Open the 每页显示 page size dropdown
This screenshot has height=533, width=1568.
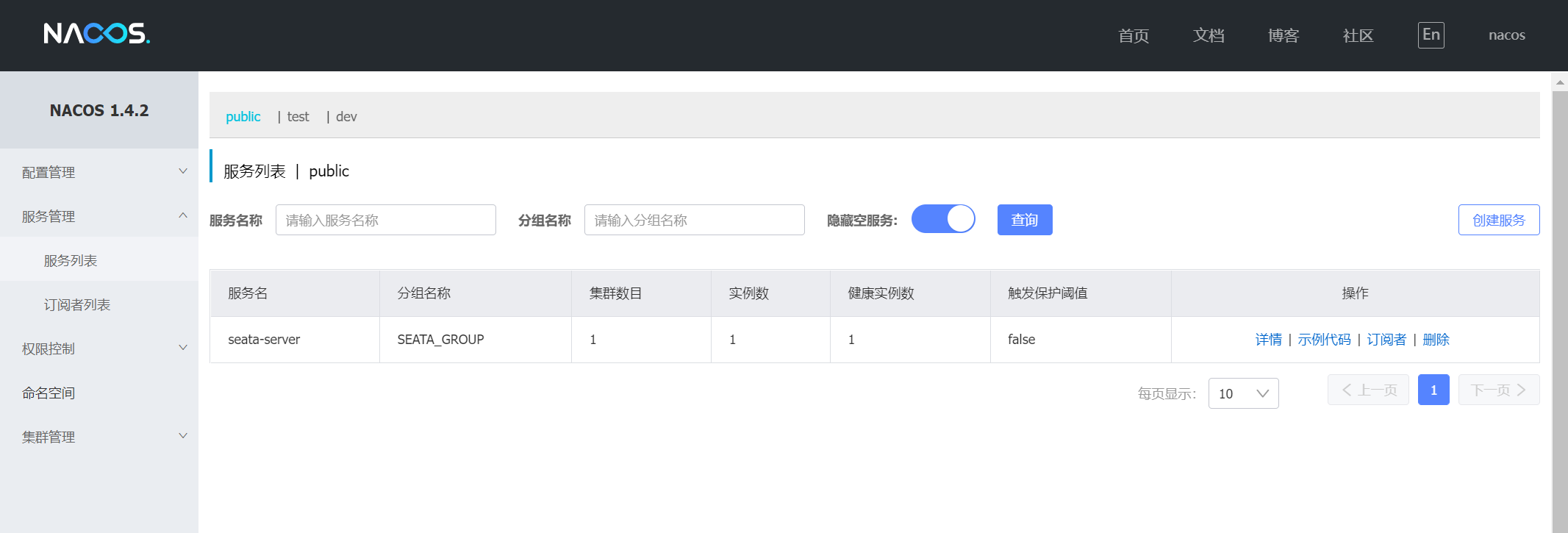1244,393
